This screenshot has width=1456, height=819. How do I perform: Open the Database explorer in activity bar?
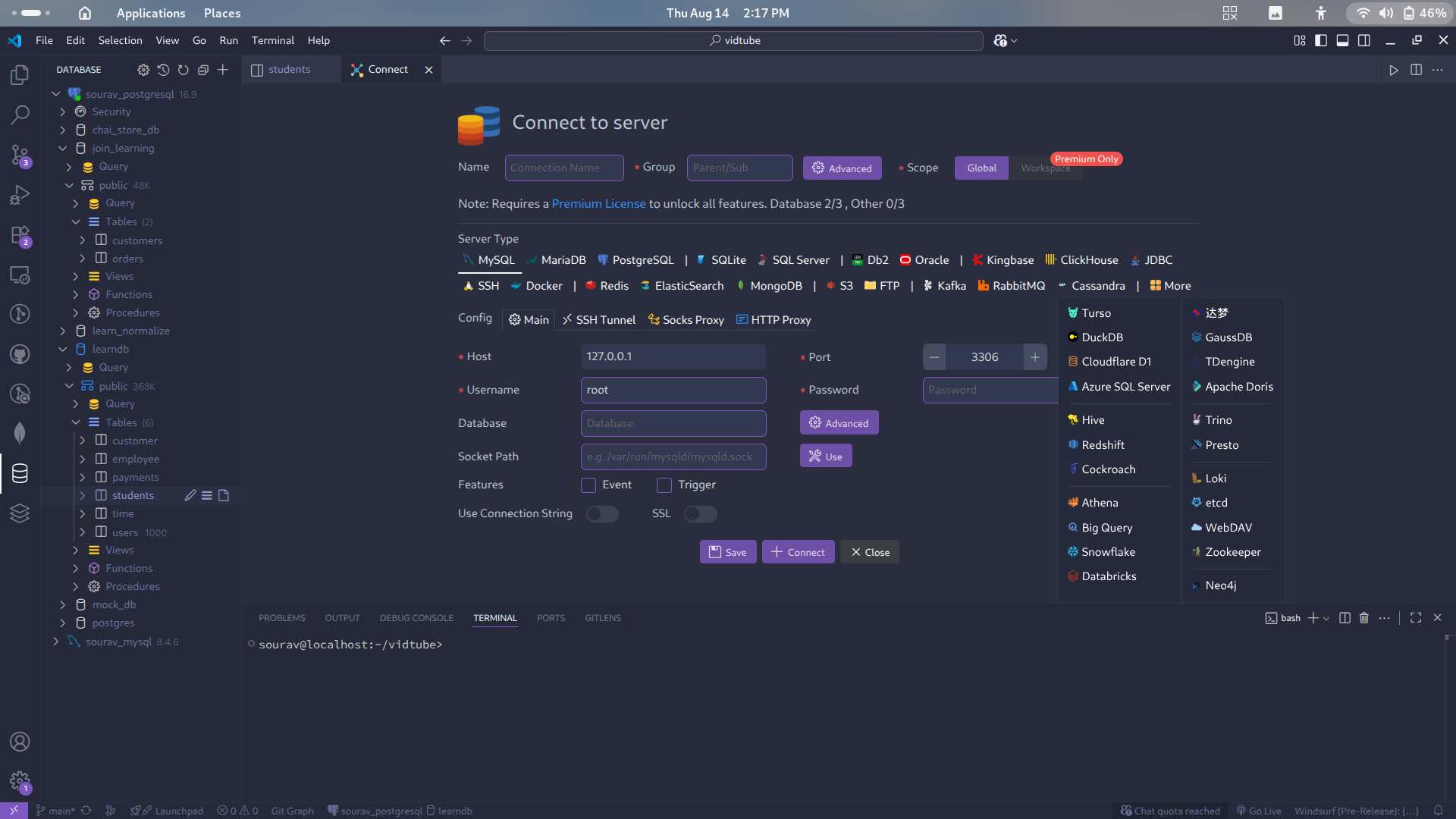(20, 474)
